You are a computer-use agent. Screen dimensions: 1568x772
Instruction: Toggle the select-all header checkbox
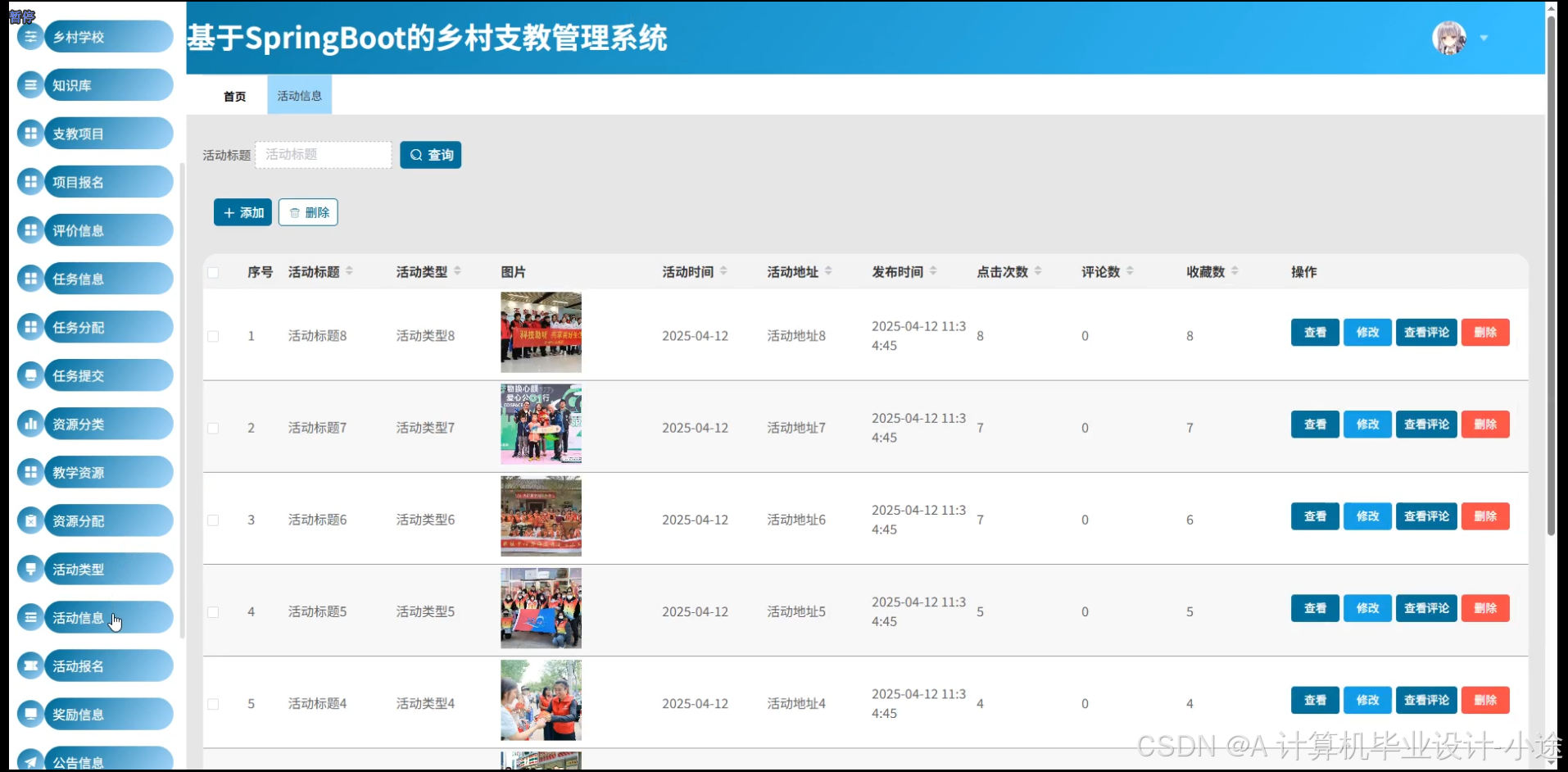tap(213, 272)
